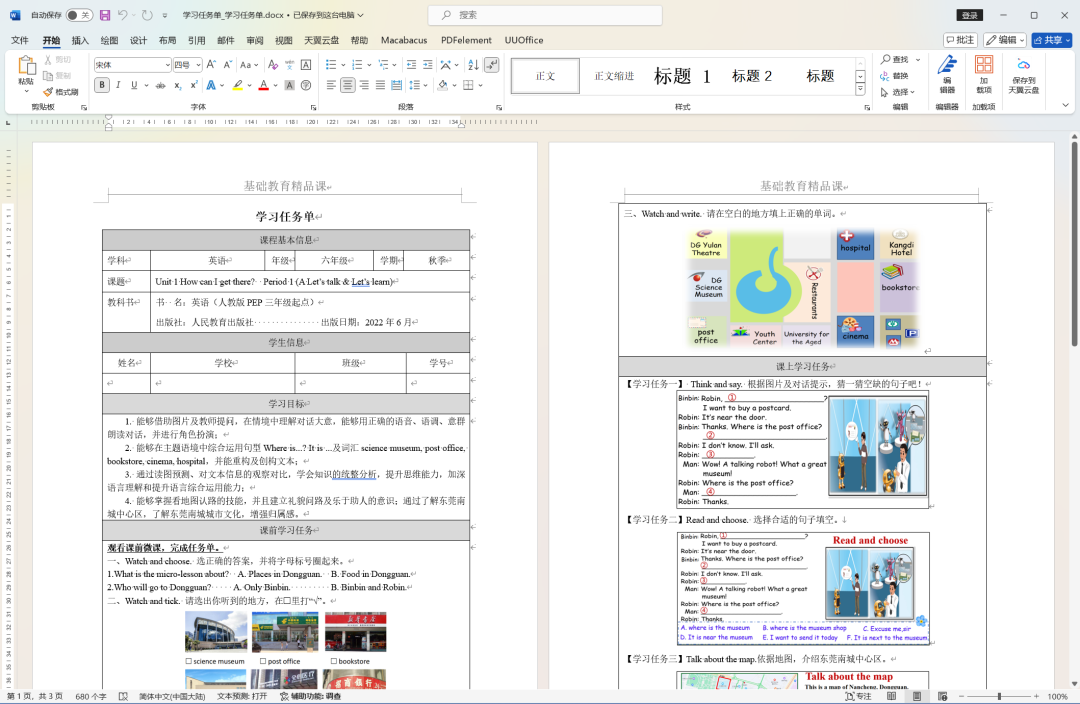Expand the font size dropdown
The width and height of the screenshot is (1080, 704).
[198, 65]
